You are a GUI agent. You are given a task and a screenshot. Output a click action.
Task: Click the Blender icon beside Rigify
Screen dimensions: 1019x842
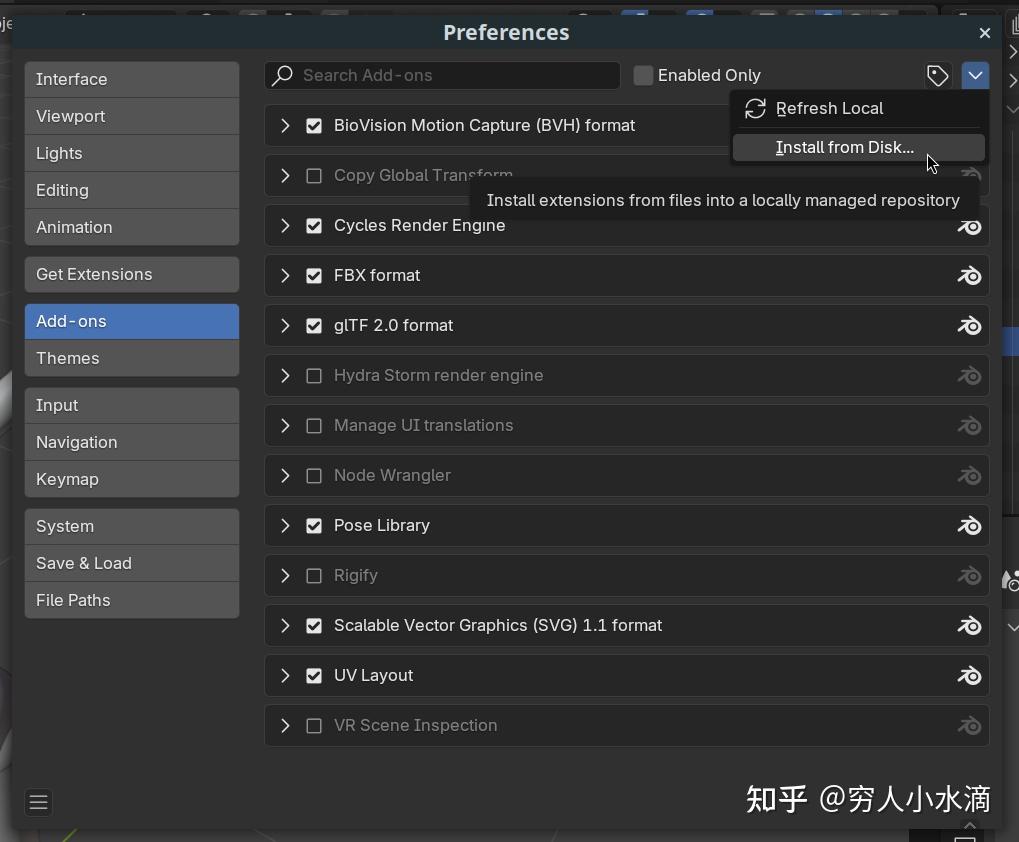click(x=969, y=576)
